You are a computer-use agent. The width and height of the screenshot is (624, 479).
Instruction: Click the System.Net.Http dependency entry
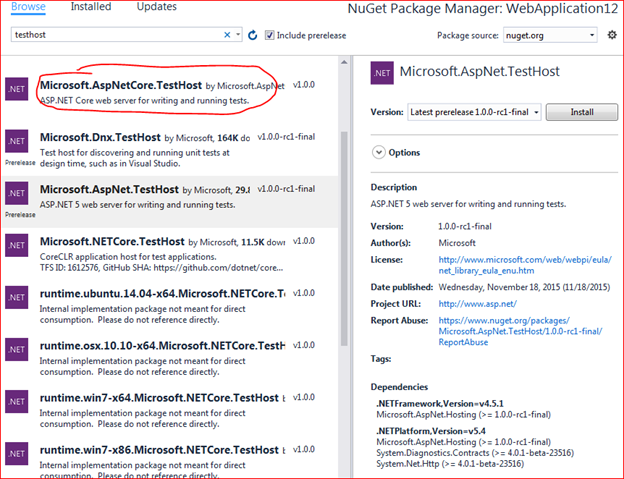click(x=450, y=464)
